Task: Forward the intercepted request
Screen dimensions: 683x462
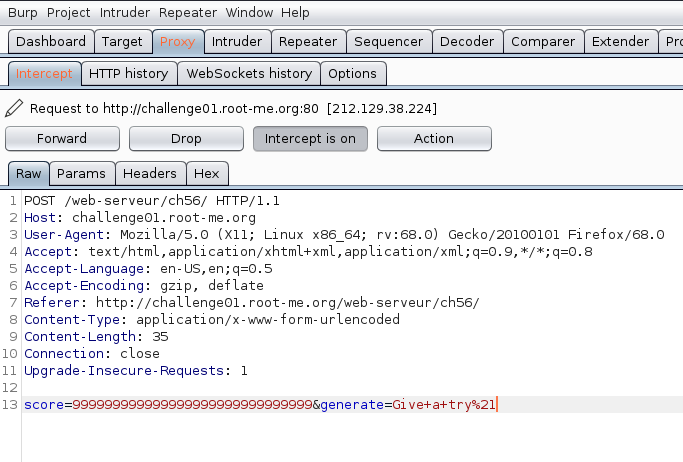Action: tap(62, 139)
